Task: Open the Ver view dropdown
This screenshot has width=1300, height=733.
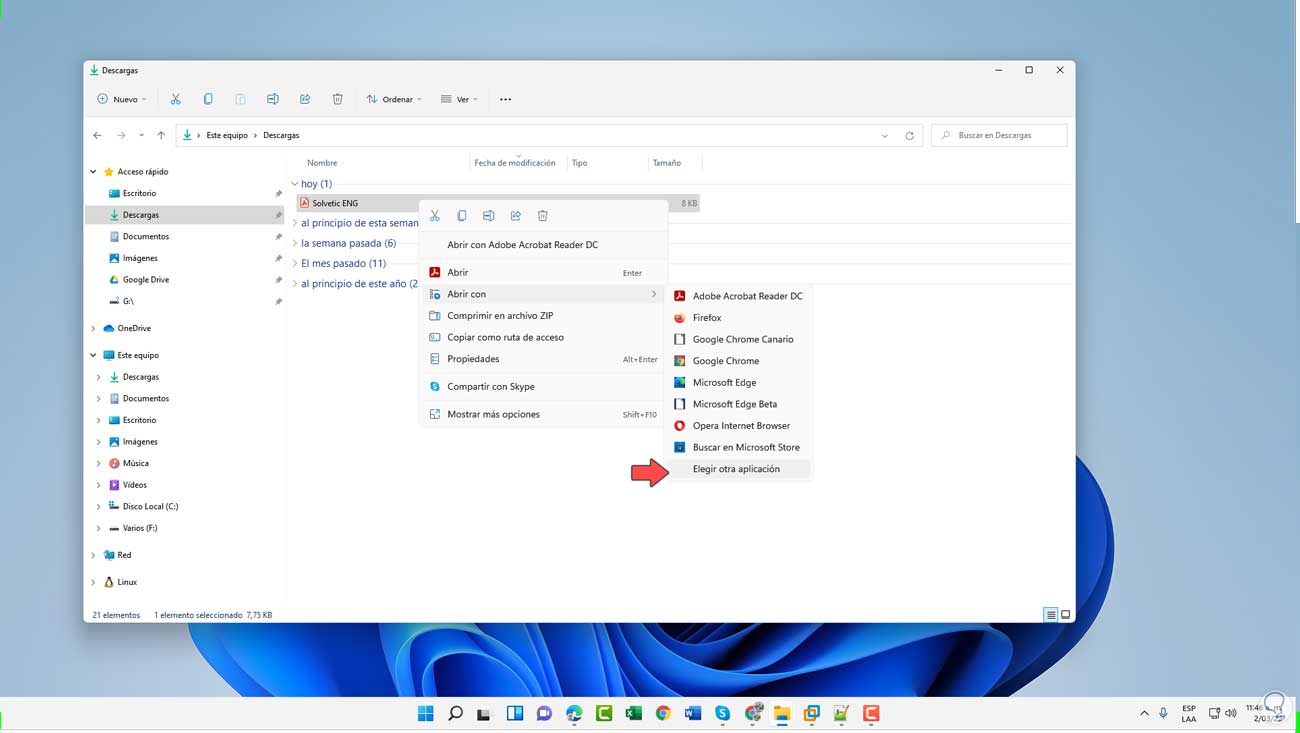Action: coord(460,99)
